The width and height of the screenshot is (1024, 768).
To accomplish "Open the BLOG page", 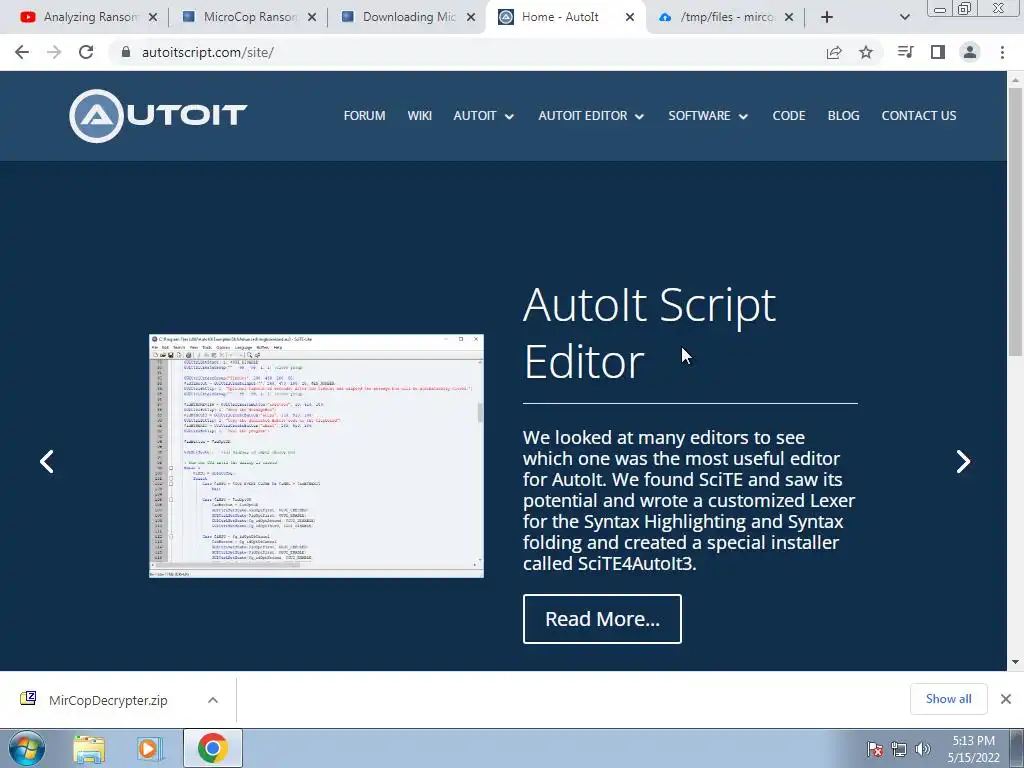I will 843,116.
